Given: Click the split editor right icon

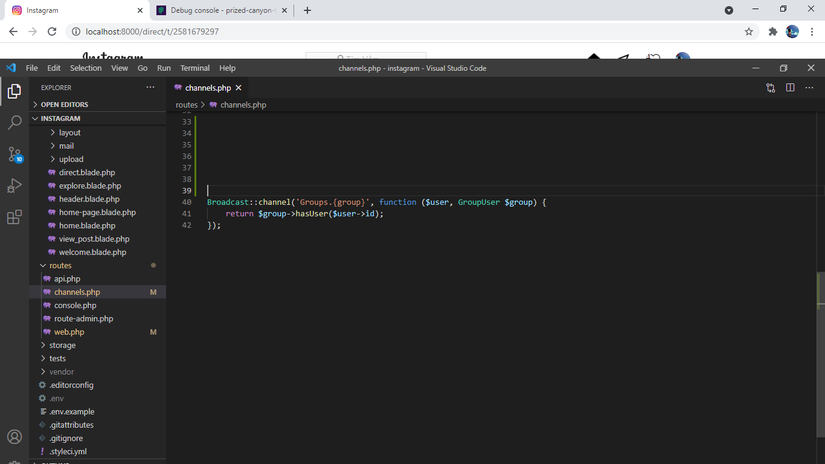Looking at the screenshot, I should pyautogui.click(x=790, y=88).
